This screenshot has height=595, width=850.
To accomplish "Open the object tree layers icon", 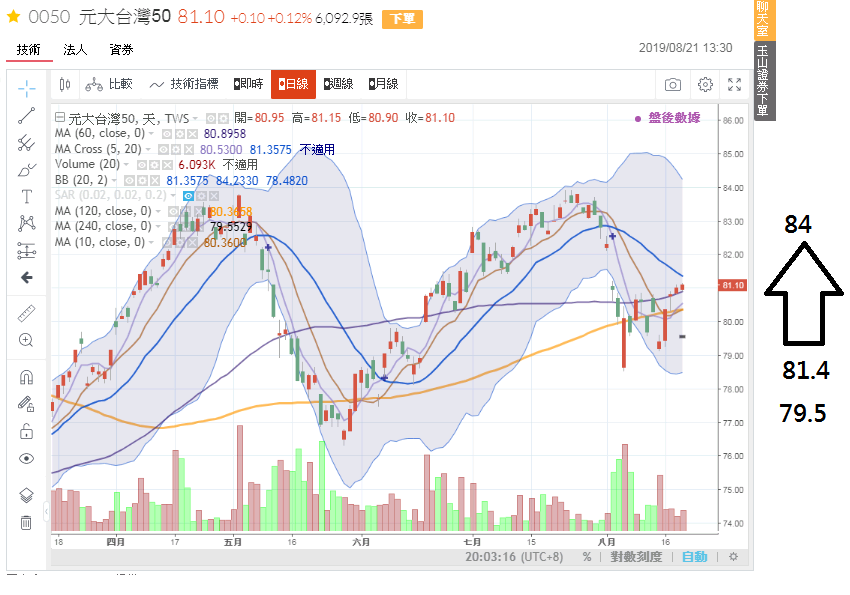I will click(x=26, y=495).
